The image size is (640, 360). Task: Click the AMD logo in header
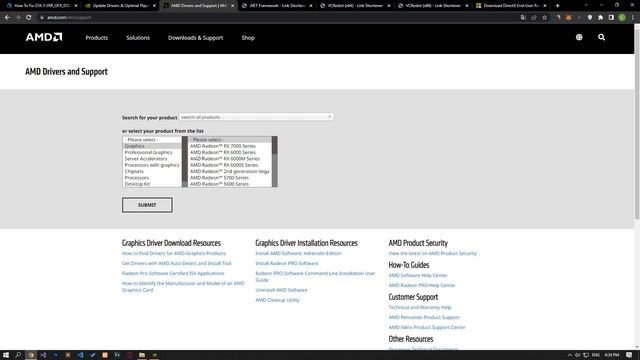click(x=44, y=37)
